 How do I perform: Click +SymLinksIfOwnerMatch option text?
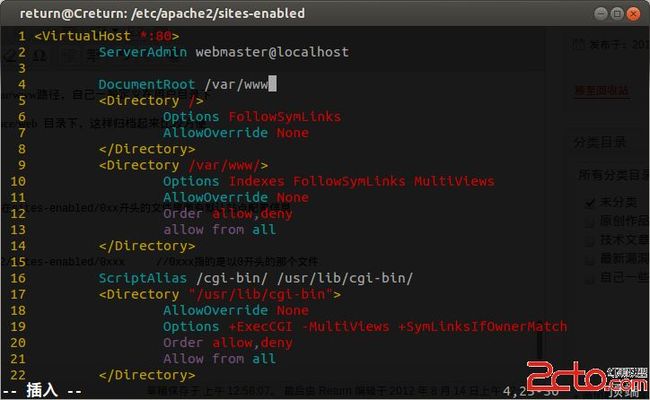point(482,327)
